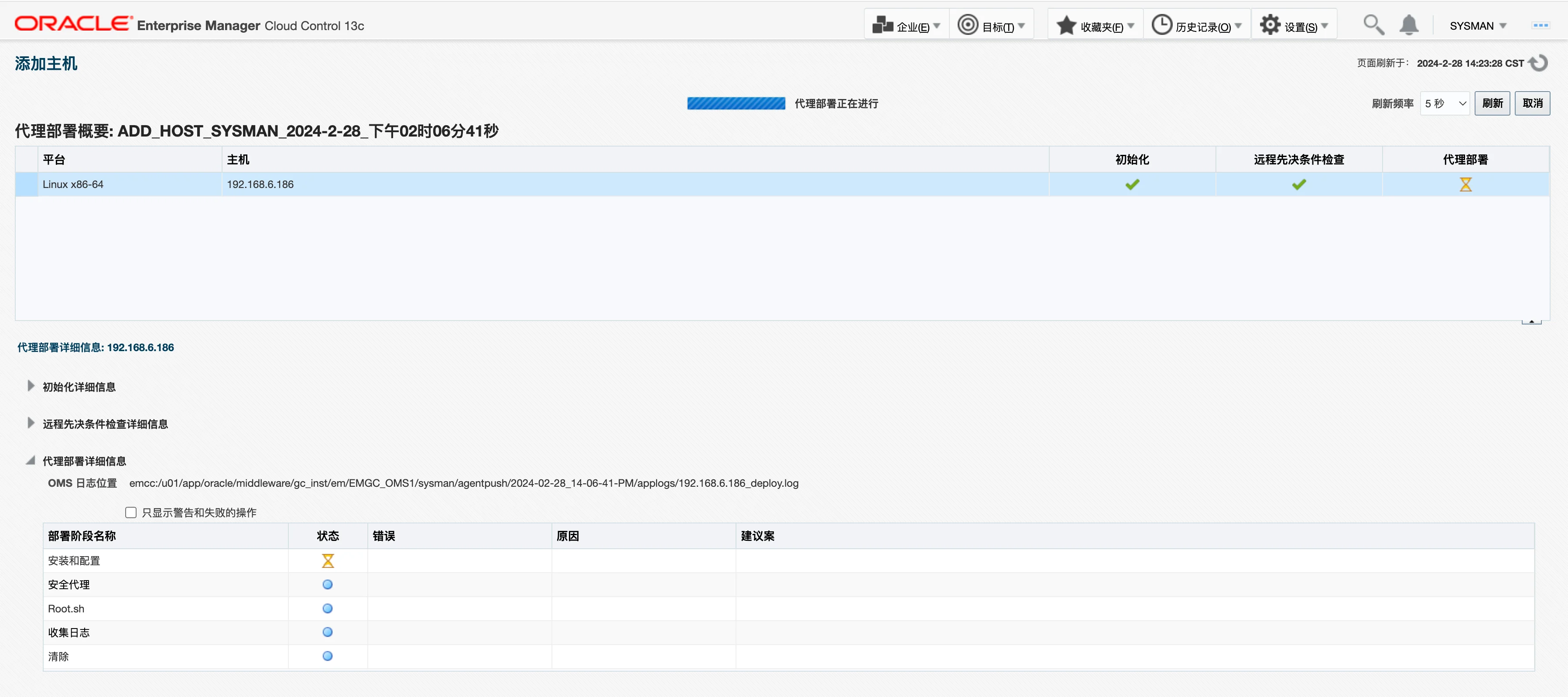Image resolution: width=1568 pixels, height=697 pixels.
Task: Expand the 远程先决条件检查详细信息 section
Action: 31,423
